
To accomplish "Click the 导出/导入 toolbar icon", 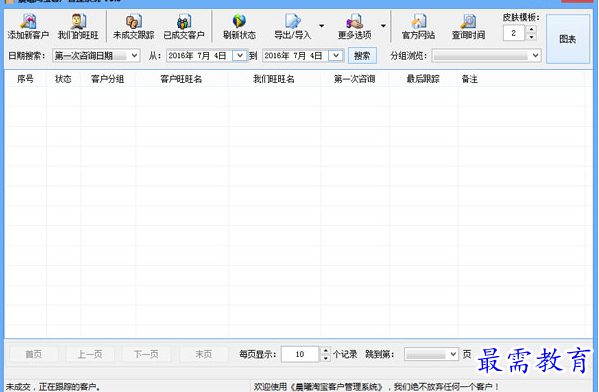I will coord(293,26).
